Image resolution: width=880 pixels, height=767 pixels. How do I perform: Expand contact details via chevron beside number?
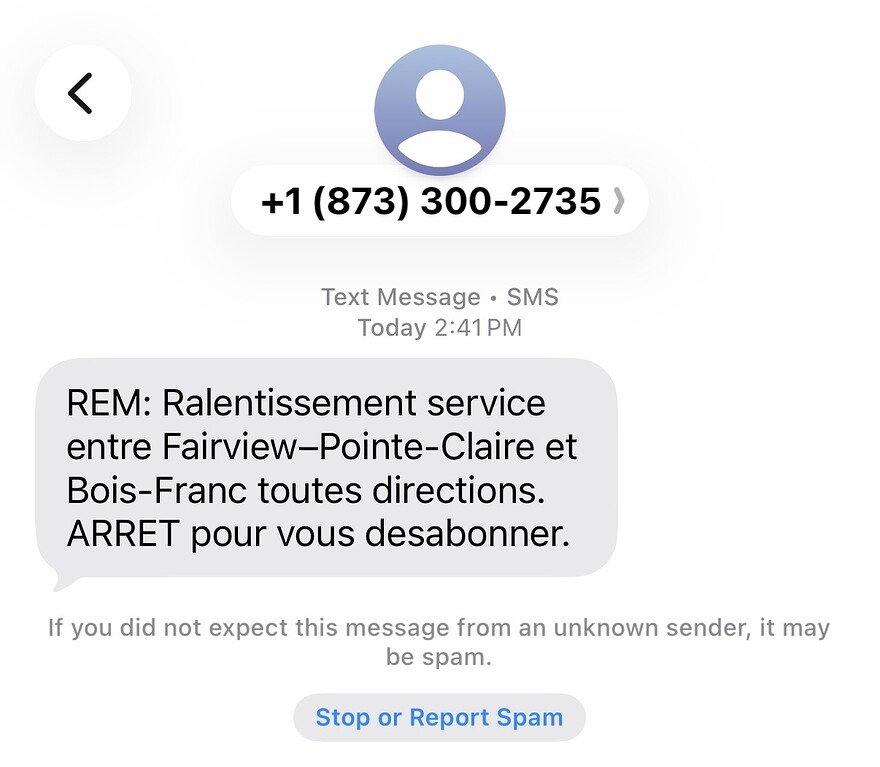pyautogui.click(x=618, y=201)
